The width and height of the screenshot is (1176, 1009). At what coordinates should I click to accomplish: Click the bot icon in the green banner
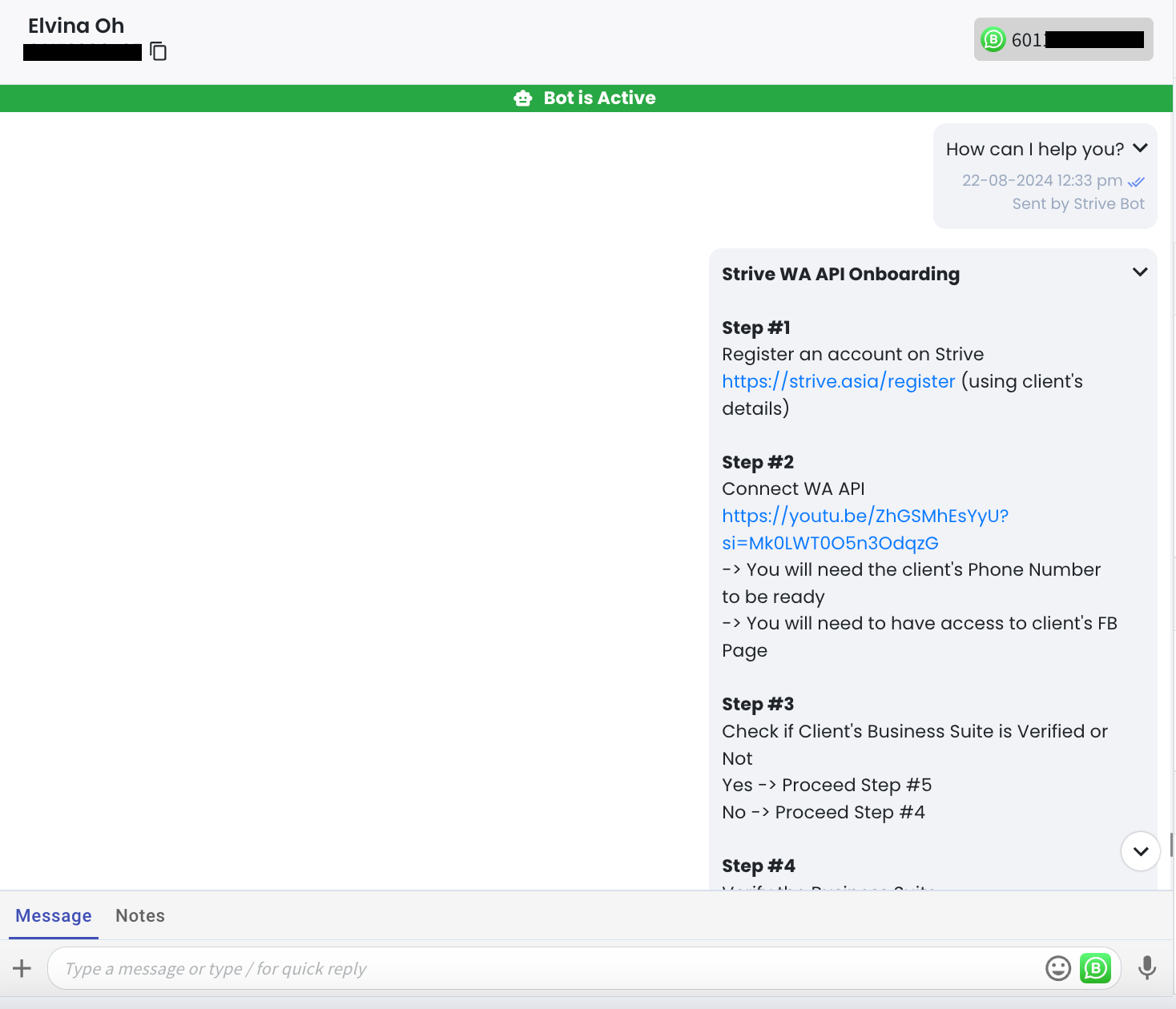click(x=523, y=98)
